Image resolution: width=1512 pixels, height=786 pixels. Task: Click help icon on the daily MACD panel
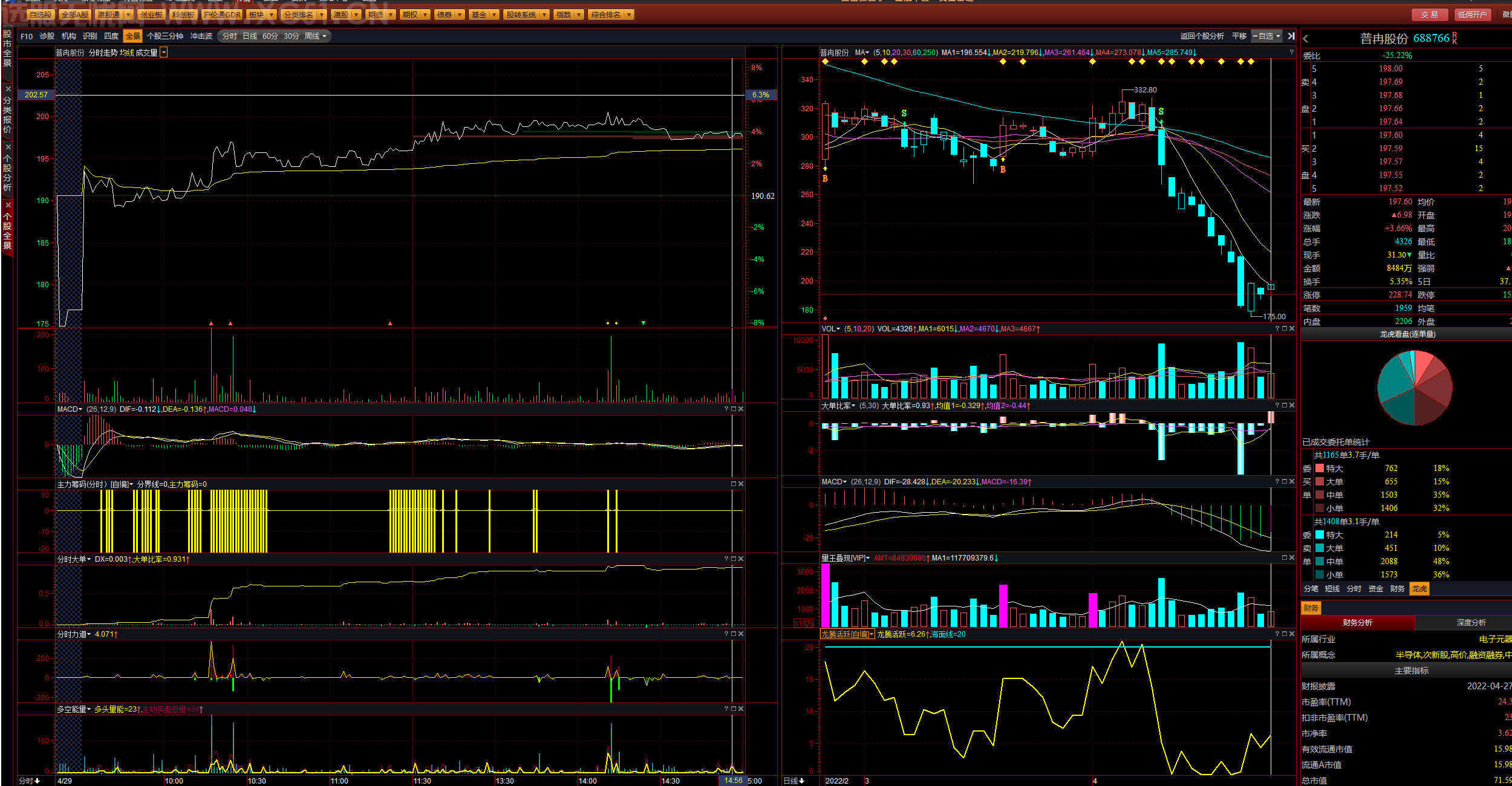[x=1277, y=482]
